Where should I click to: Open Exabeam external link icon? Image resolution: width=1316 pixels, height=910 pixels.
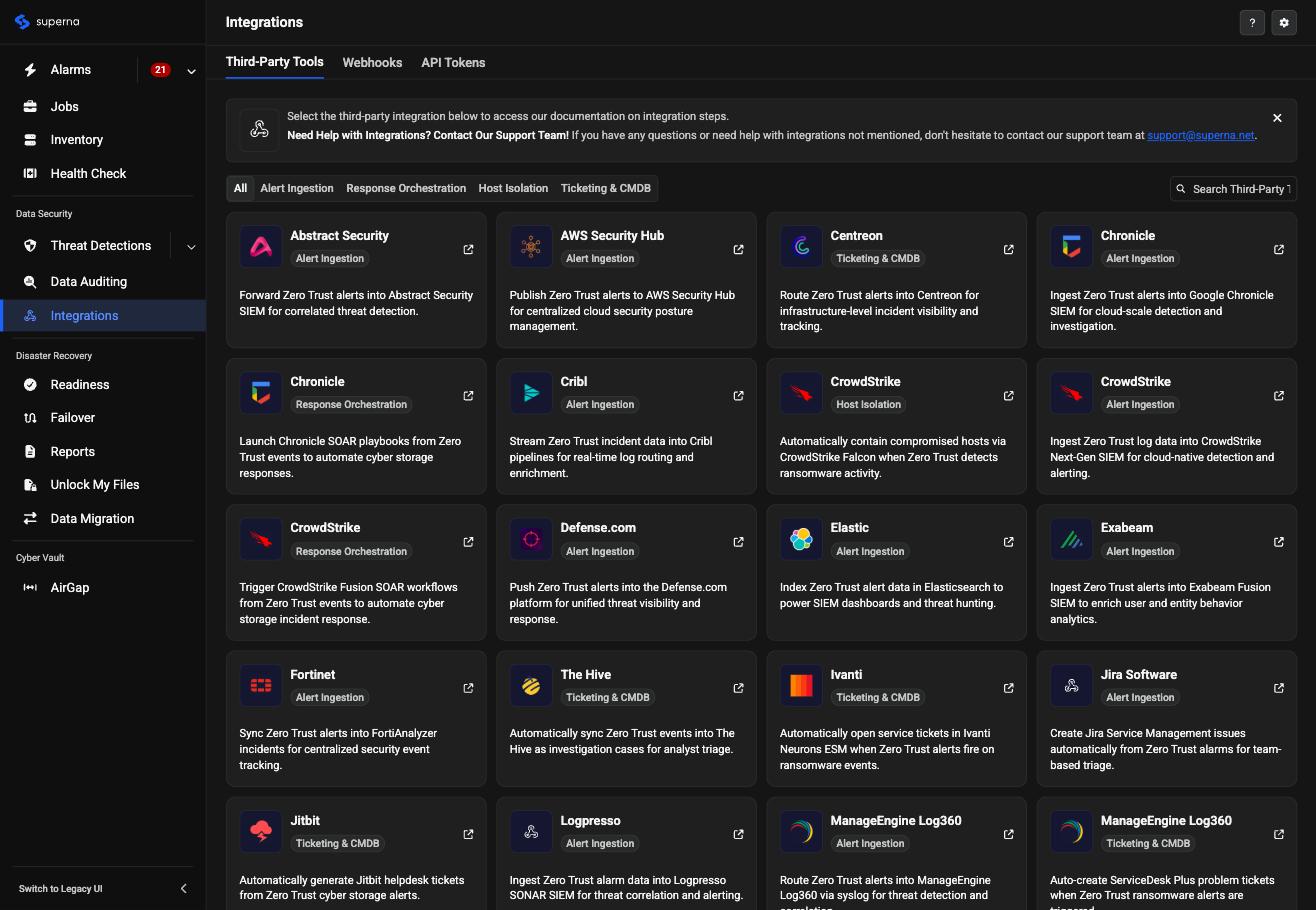pyautogui.click(x=1278, y=542)
